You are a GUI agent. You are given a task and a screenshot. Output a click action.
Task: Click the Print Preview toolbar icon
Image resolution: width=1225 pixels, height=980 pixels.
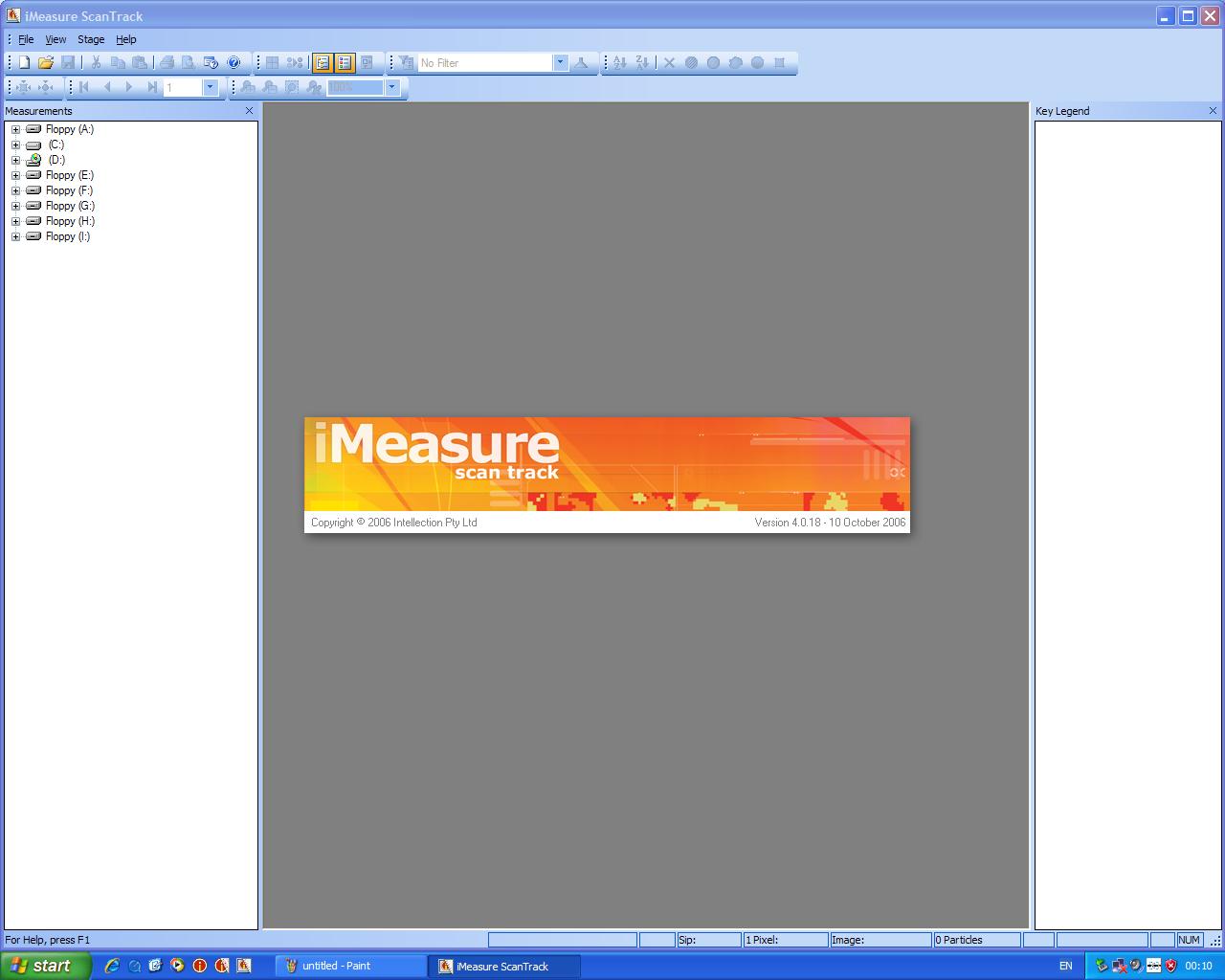(189, 63)
